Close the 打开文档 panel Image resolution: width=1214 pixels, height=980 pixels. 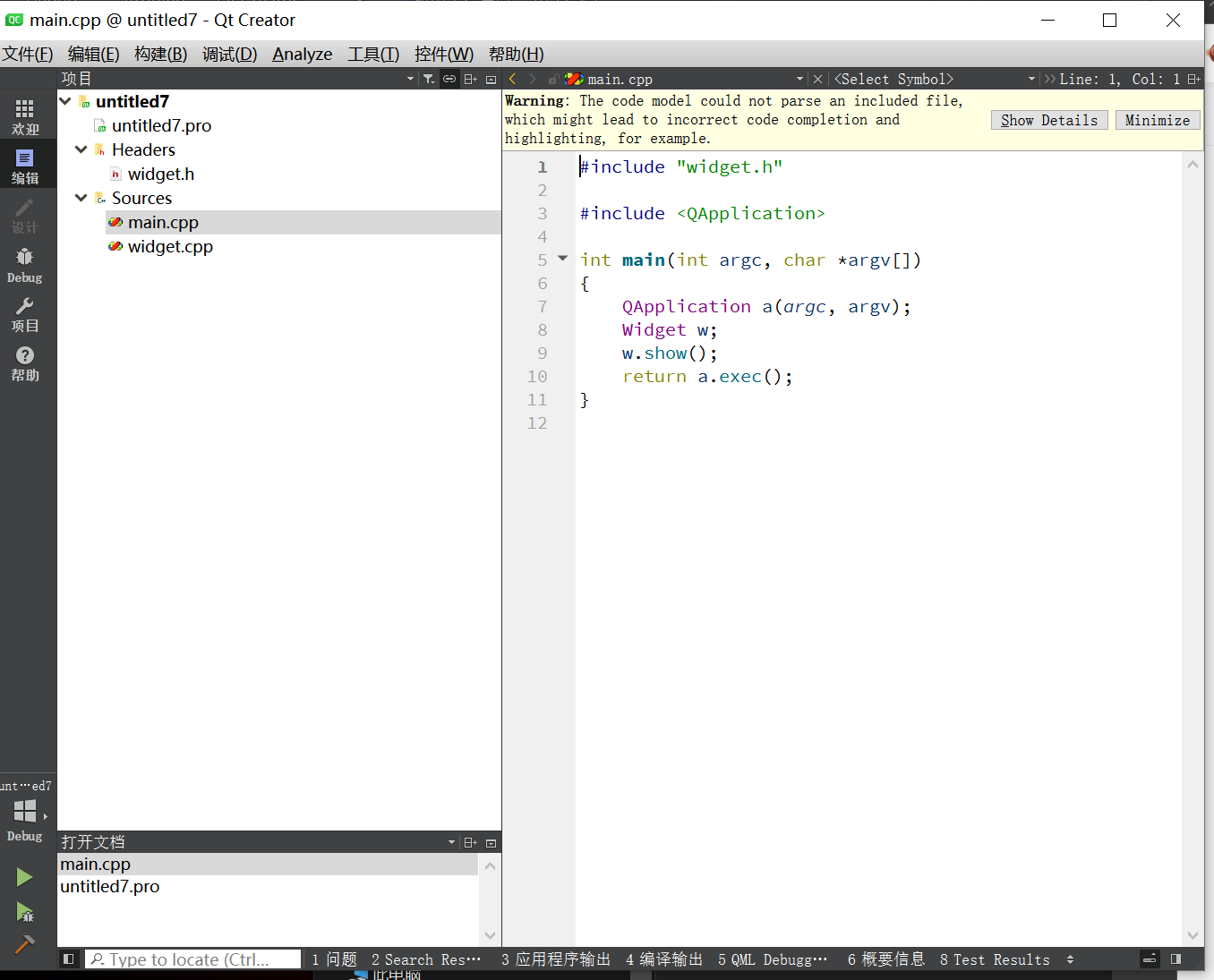[491, 842]
